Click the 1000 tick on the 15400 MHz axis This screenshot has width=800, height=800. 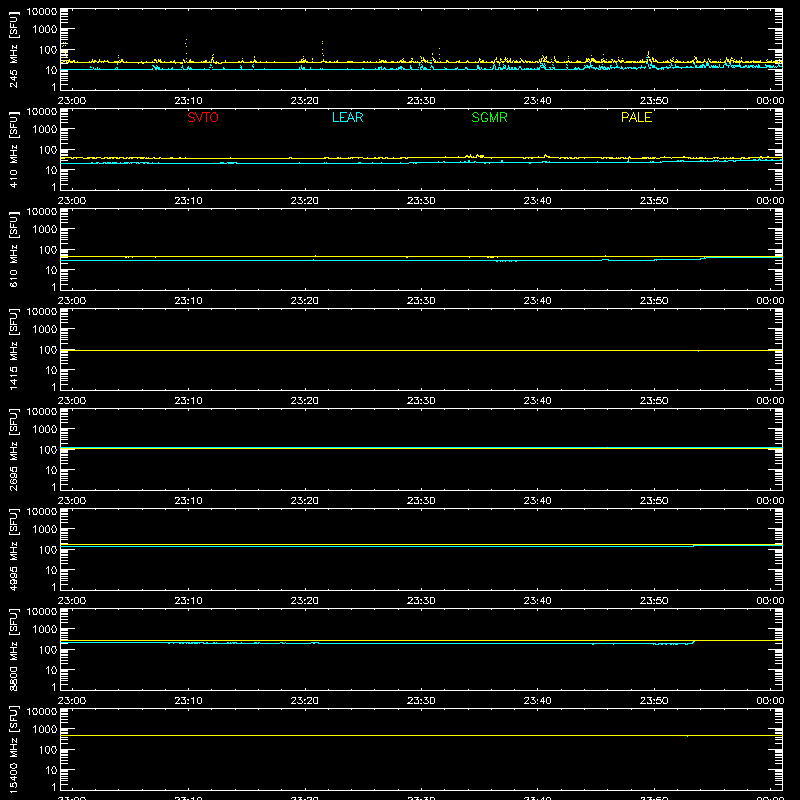pyautogui.click(x=45, y=730)
